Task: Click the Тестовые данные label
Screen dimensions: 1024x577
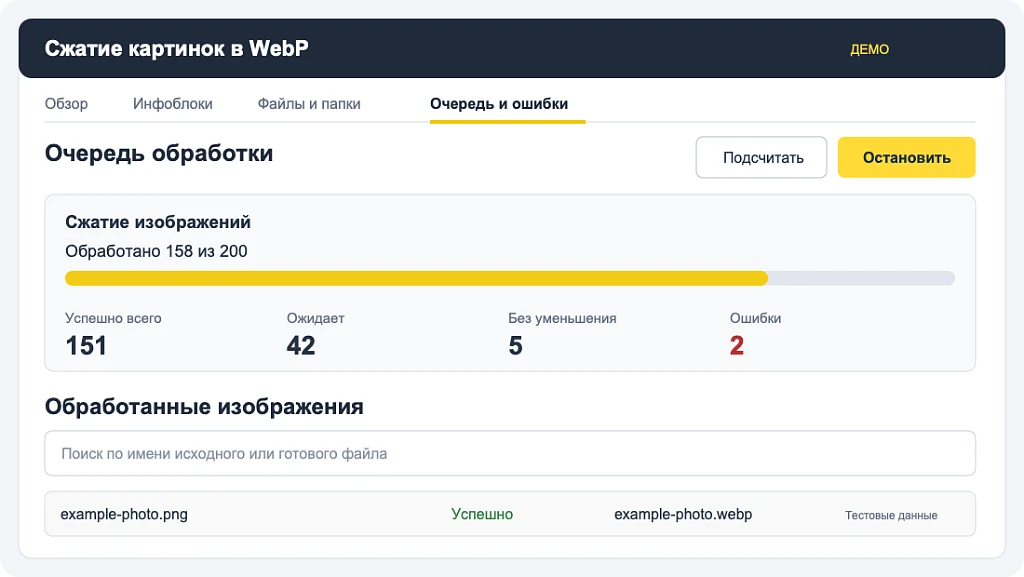Action: tap(891, 515)
